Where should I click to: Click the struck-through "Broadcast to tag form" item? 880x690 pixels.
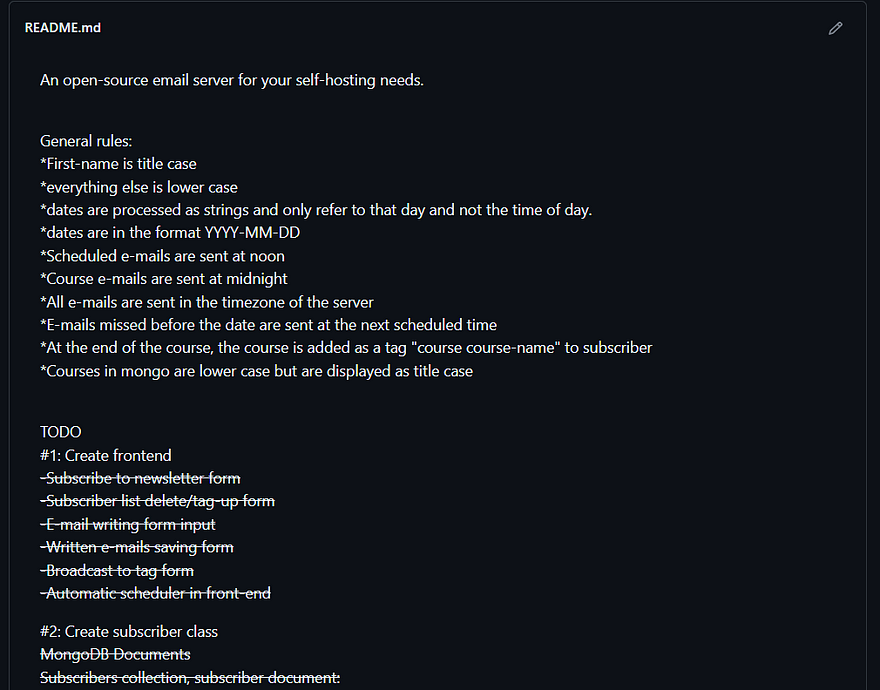[117, 570]
